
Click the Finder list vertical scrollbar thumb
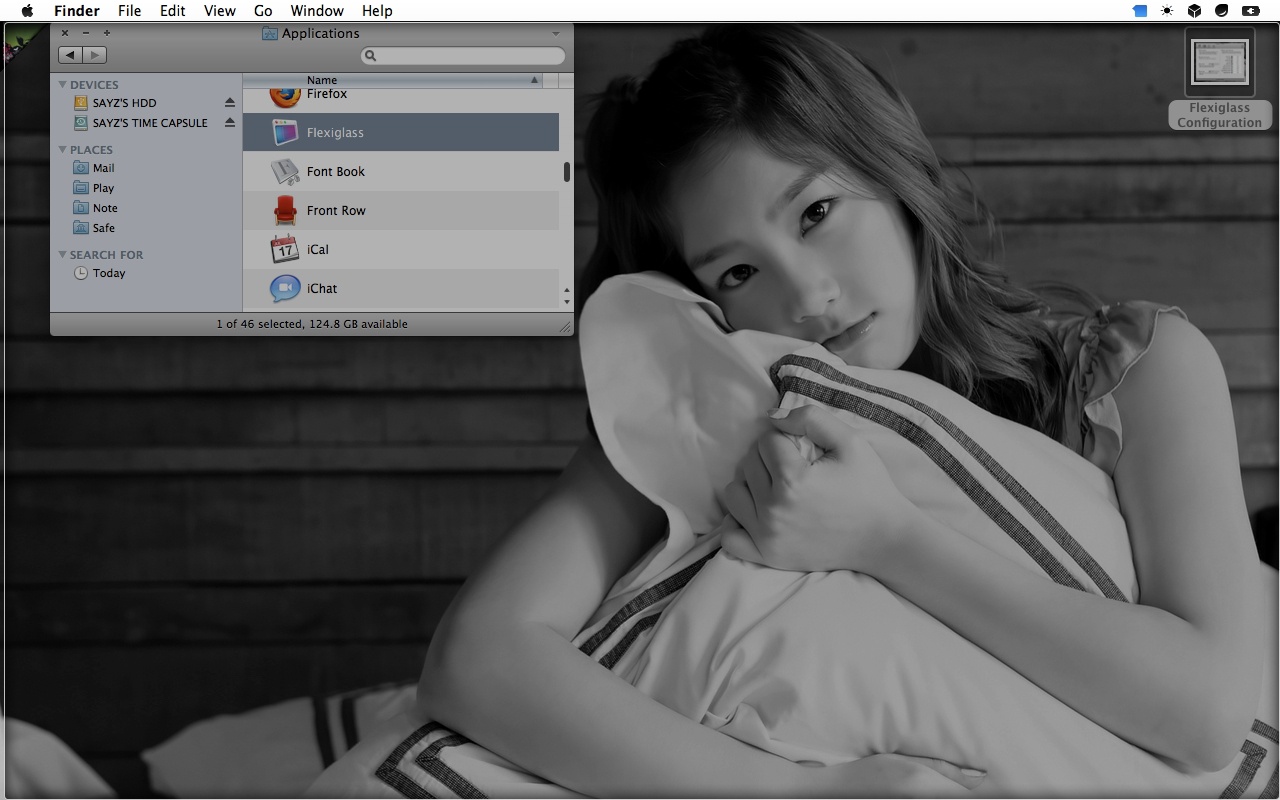pos(567,172)
